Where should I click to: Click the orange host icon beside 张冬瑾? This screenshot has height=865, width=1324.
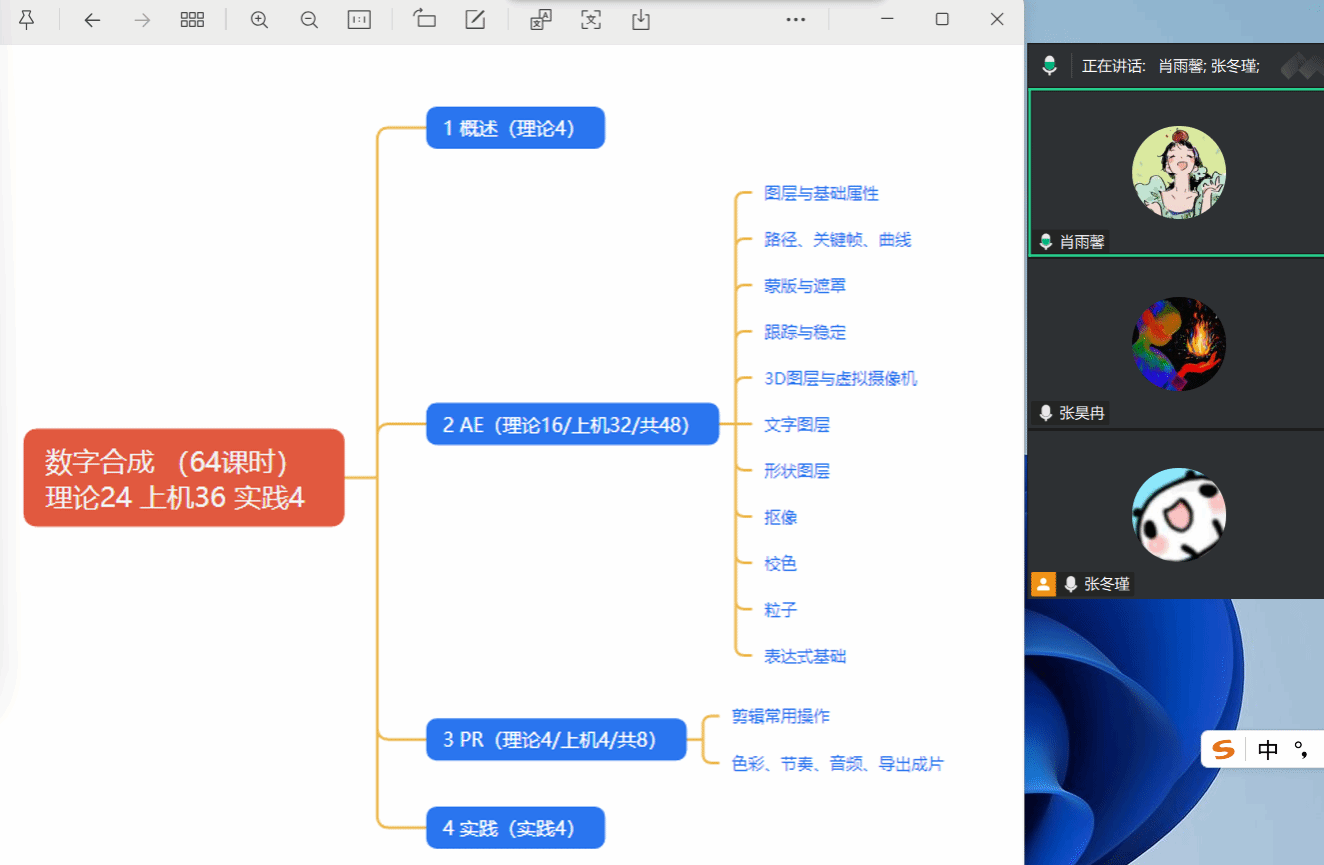[x=1043, y=584]
